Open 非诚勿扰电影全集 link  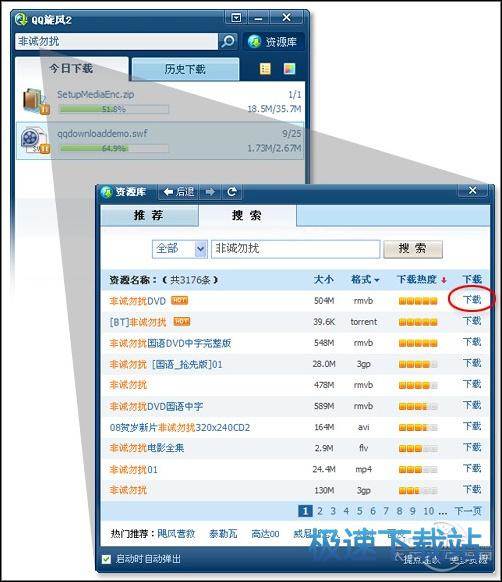coord(147,448)
